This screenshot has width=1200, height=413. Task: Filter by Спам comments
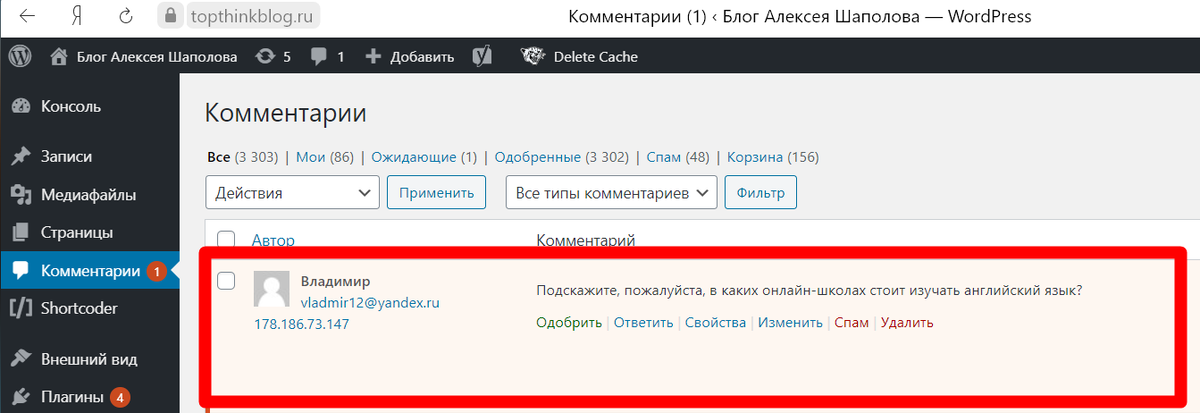point(665,157)
